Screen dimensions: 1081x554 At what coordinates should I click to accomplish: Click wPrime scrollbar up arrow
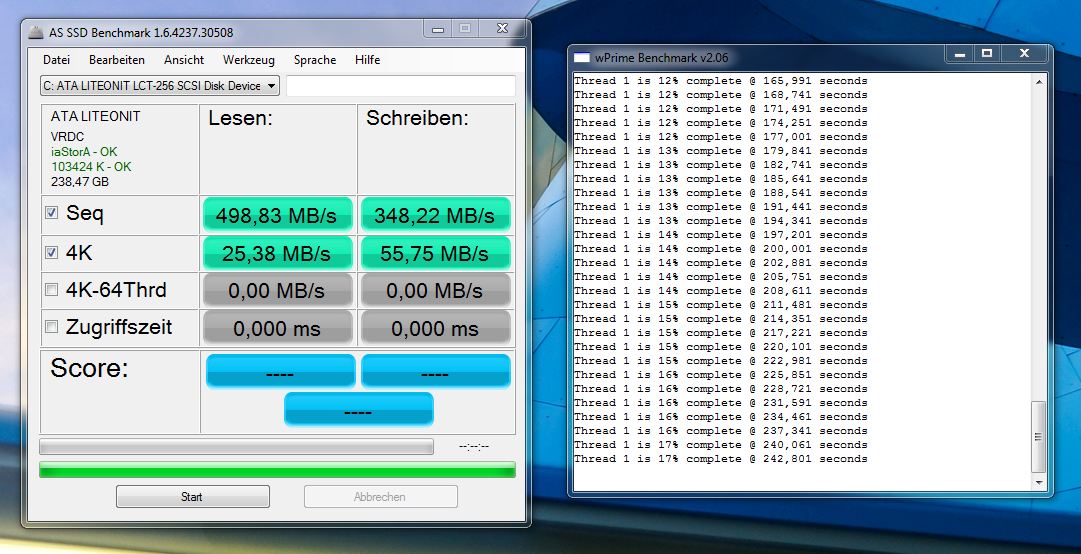point(1039,82)
